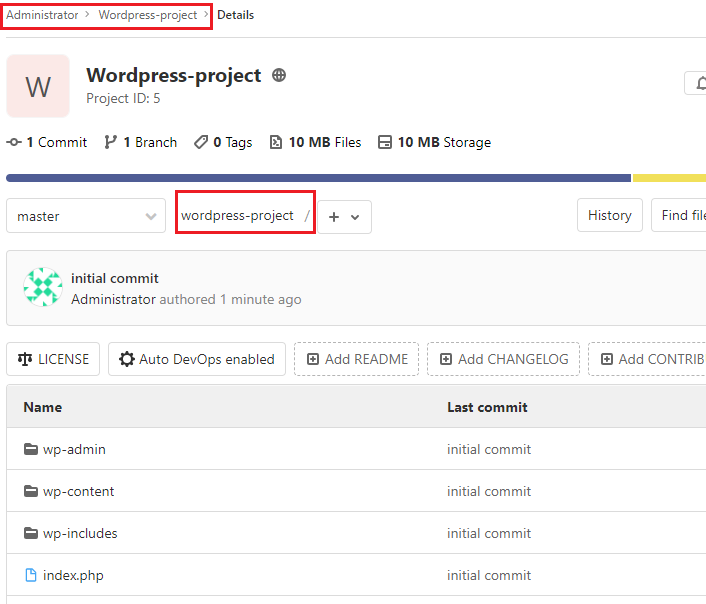Click the file icon beside 10 MB Files

tap(276, 142)
